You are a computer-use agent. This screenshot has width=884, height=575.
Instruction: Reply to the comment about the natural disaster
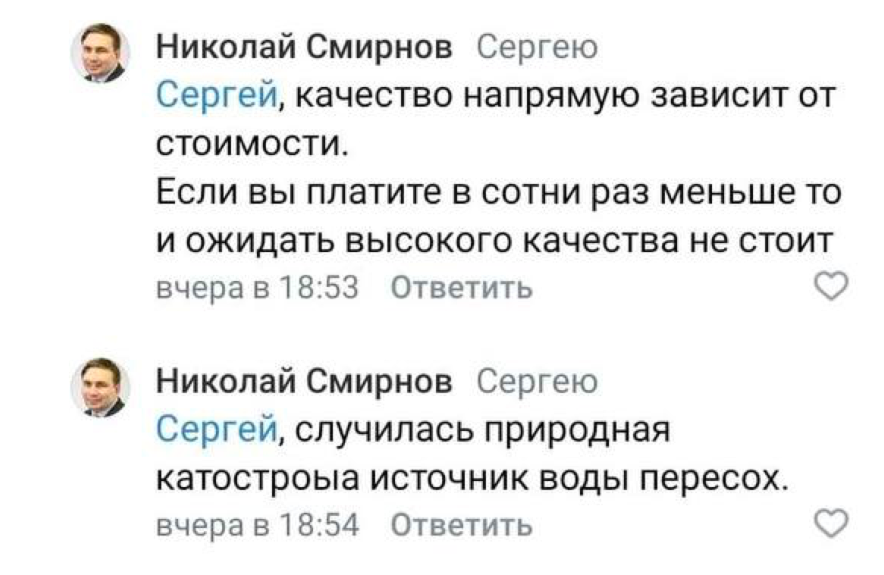point(460,524)
